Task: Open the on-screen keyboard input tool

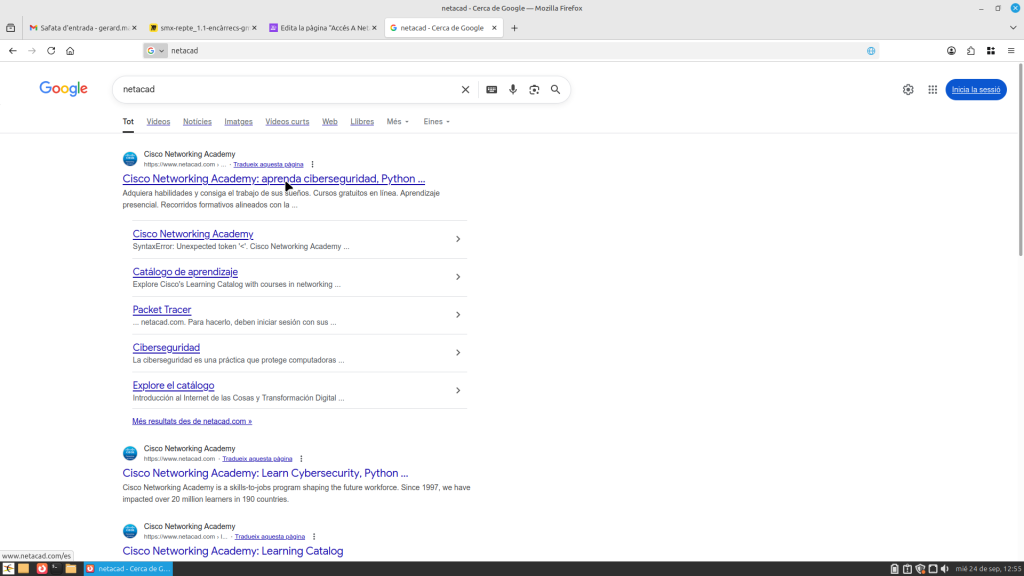Action: coord(491,90)
